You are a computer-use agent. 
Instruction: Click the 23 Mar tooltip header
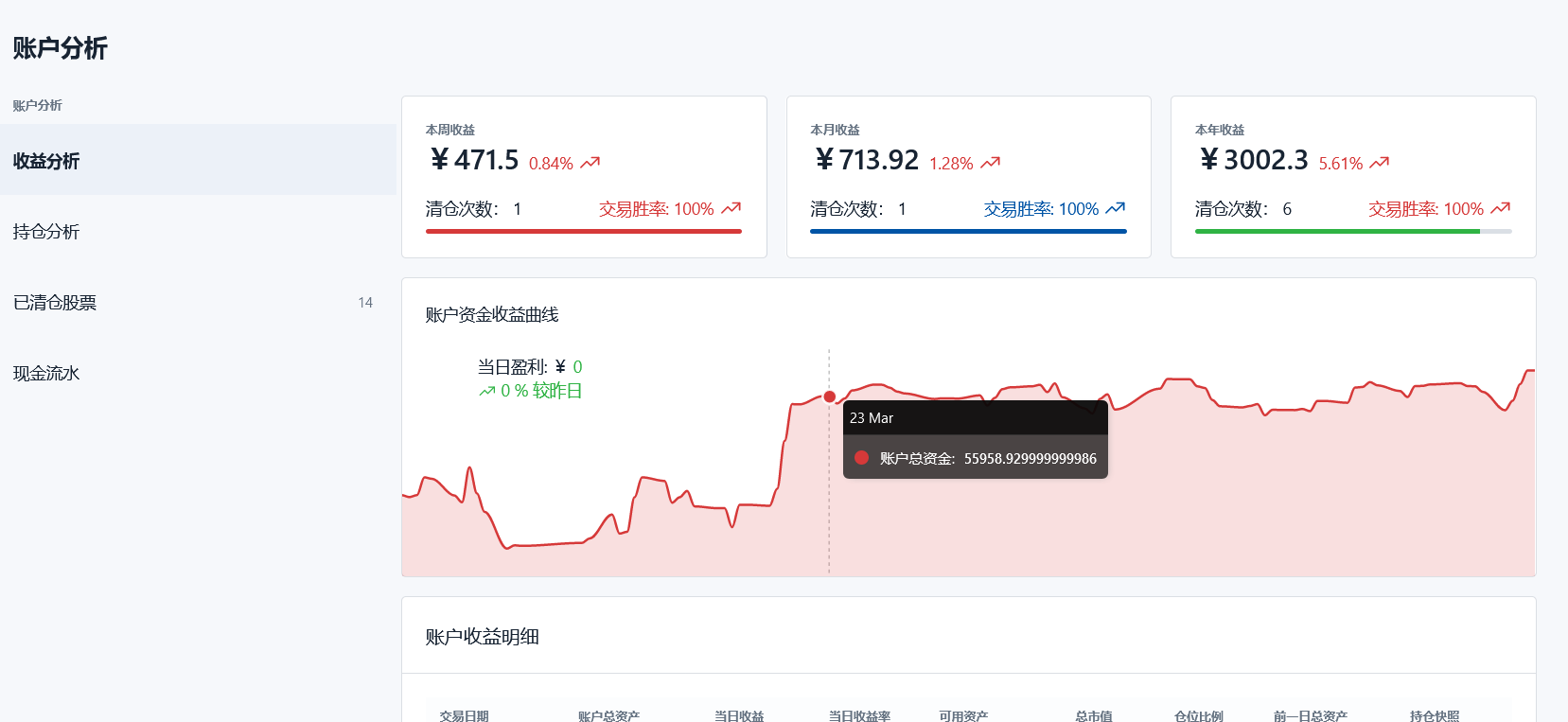pos(976,417)
